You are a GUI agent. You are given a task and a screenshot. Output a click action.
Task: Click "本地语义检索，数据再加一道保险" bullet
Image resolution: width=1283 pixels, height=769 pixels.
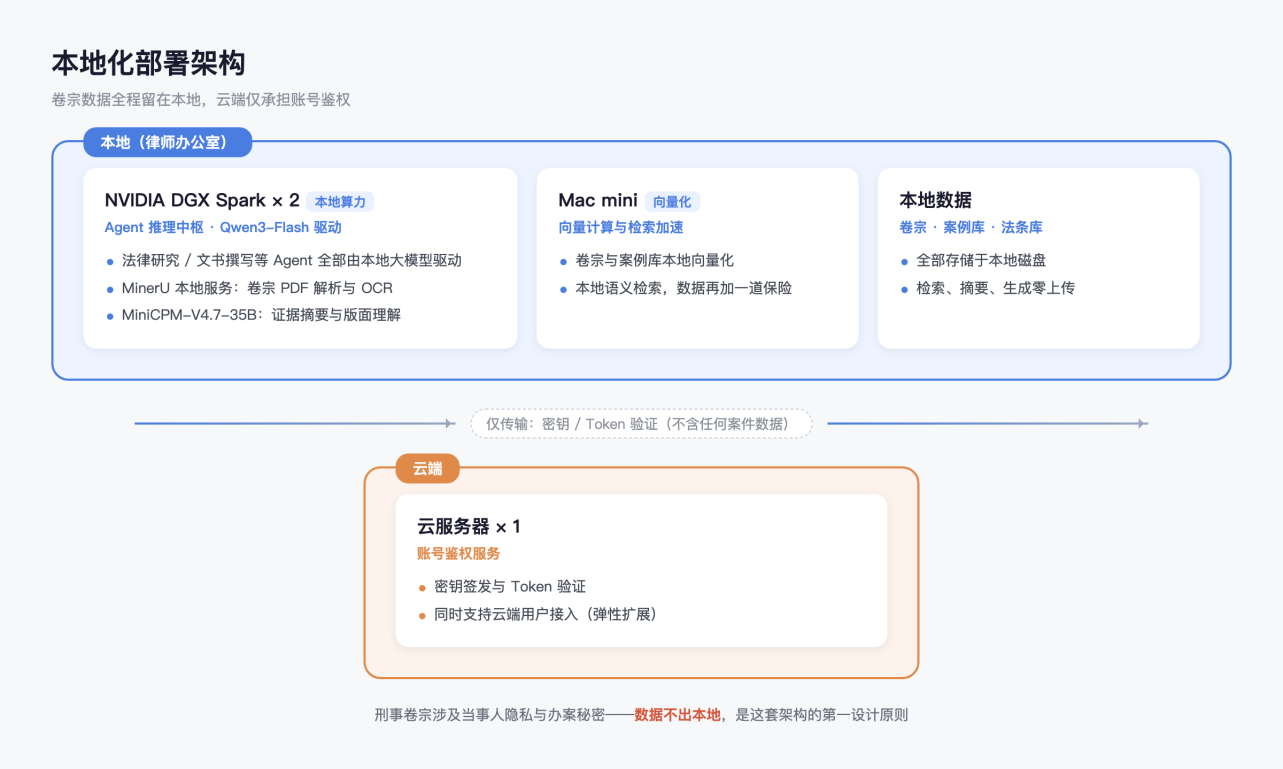click(684, 288)
